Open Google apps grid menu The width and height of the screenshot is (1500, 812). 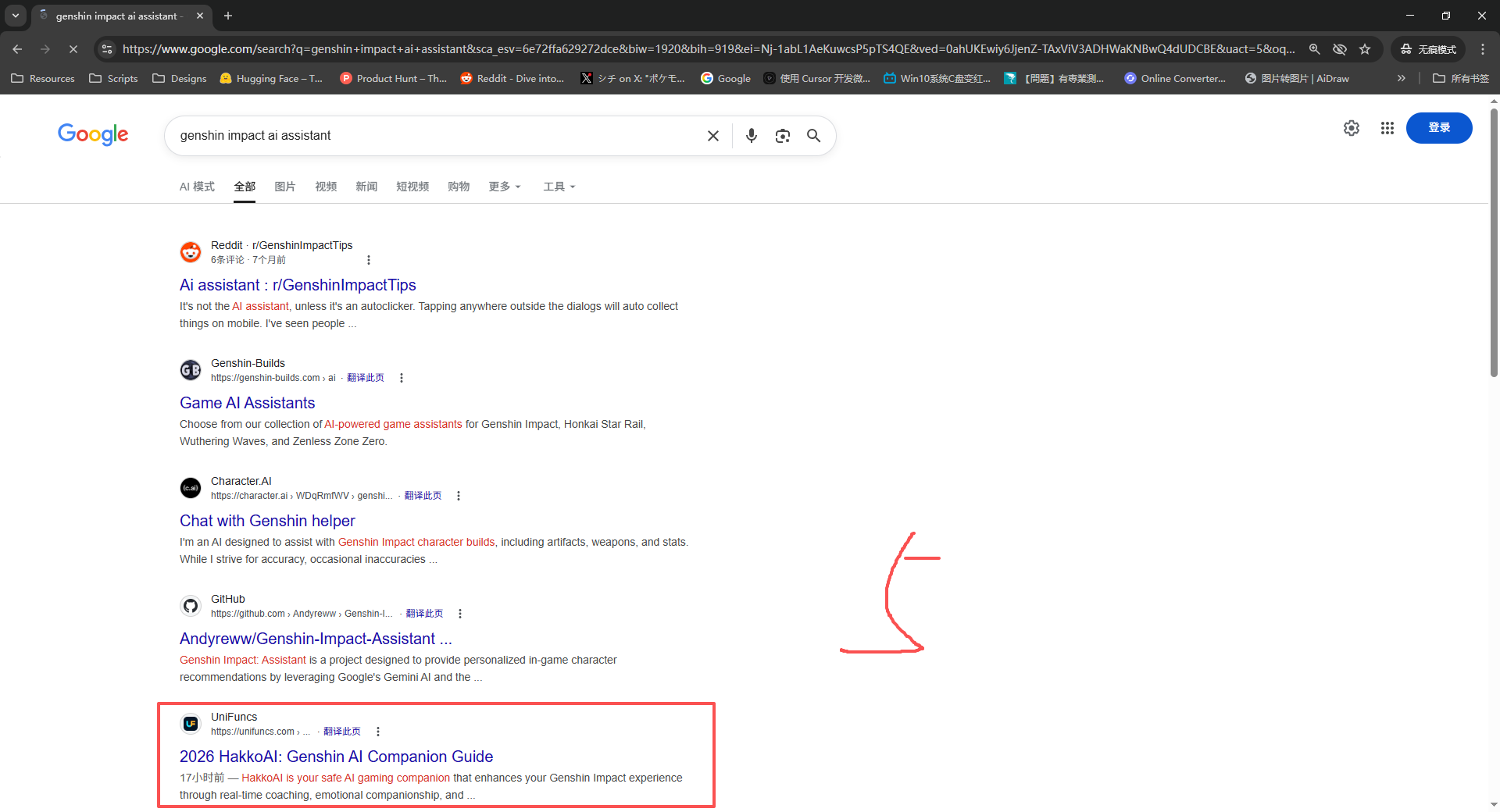pyautogui.click(x=1387, y=128)
